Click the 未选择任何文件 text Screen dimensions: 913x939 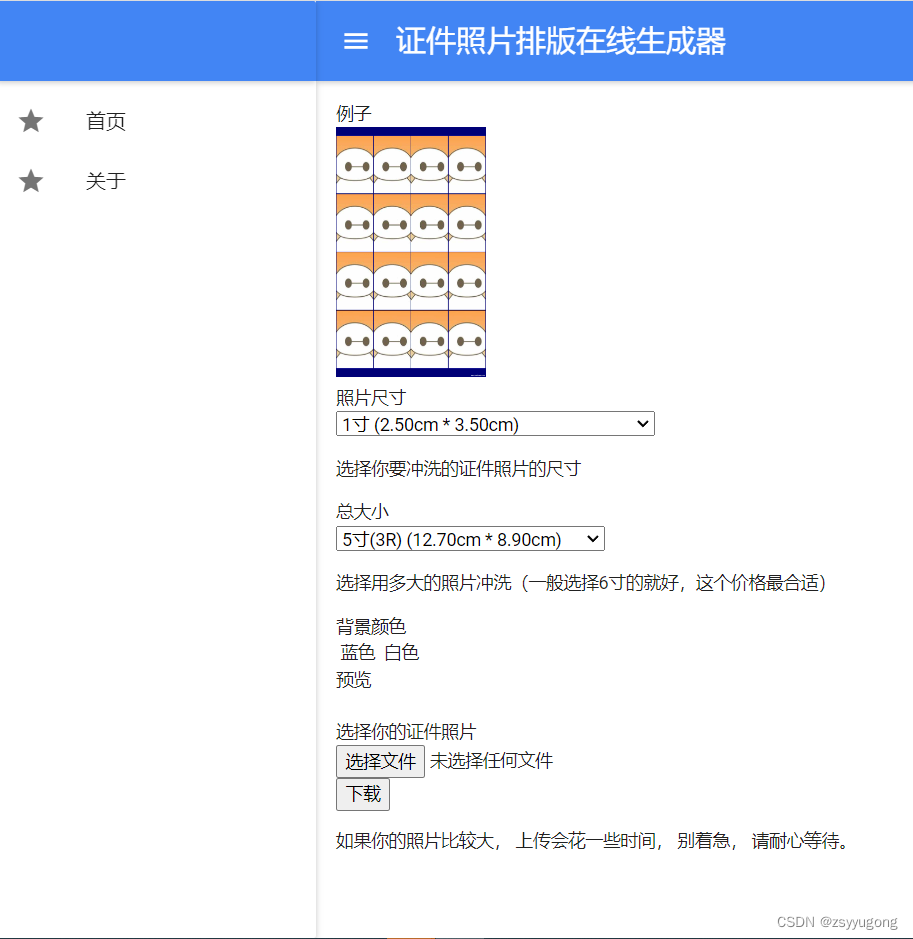point(491,761)
